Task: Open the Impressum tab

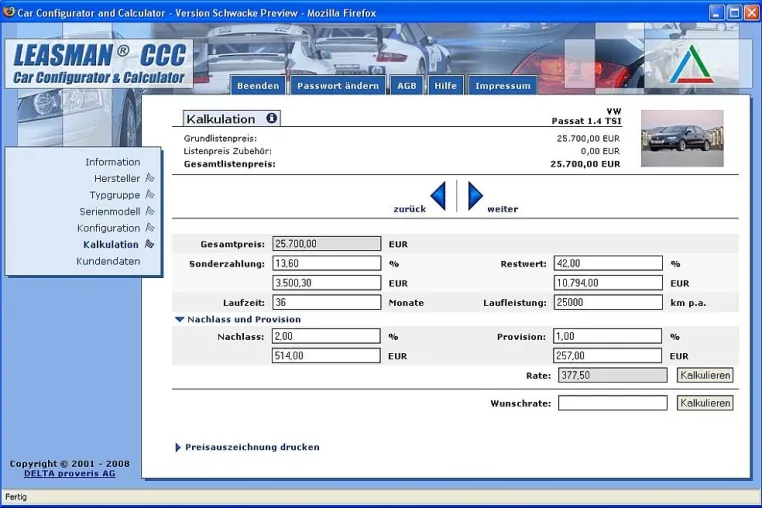Action: coord(502,86)
